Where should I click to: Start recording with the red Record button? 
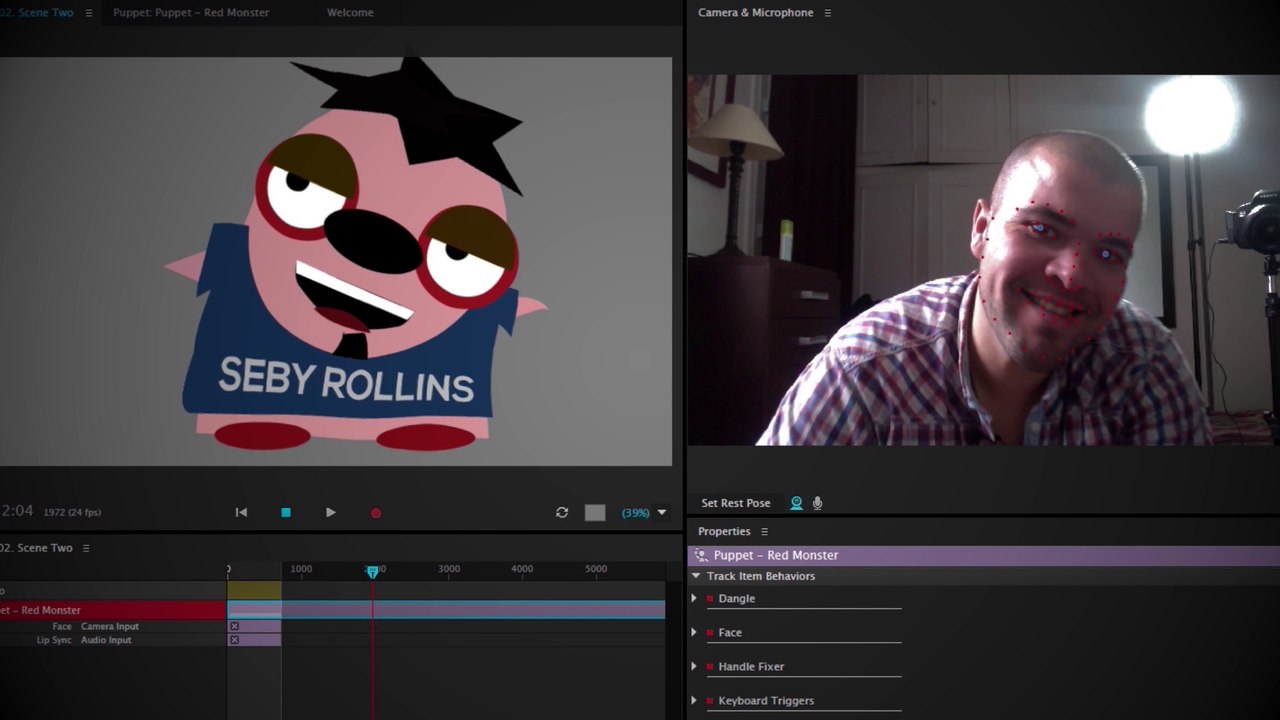point(376,513)
